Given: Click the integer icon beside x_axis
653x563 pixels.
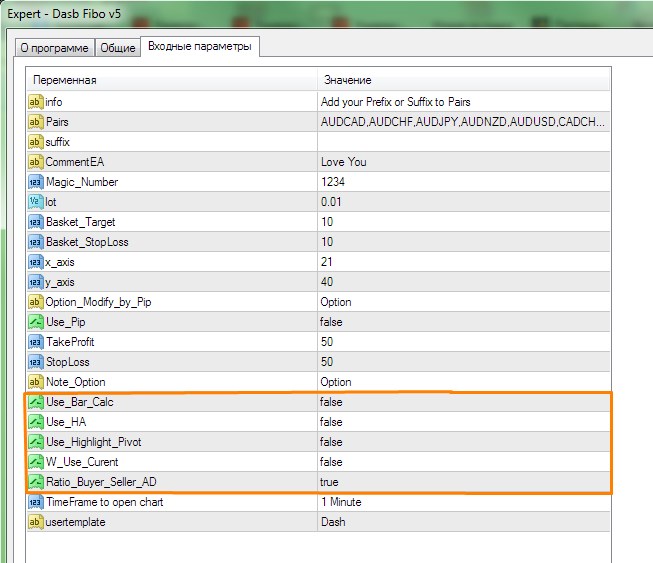Looking at the screenshot, I should pos(36,262).
